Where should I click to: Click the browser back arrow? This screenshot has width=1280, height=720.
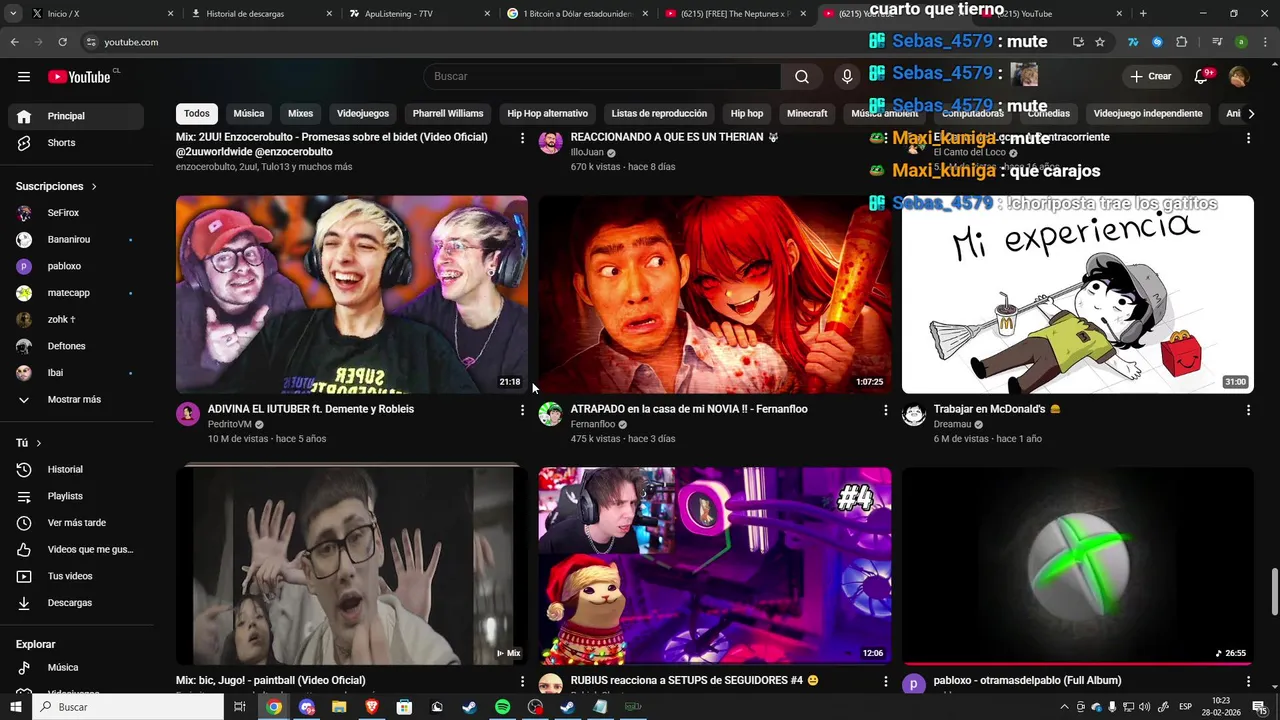(x=14, y=42)
